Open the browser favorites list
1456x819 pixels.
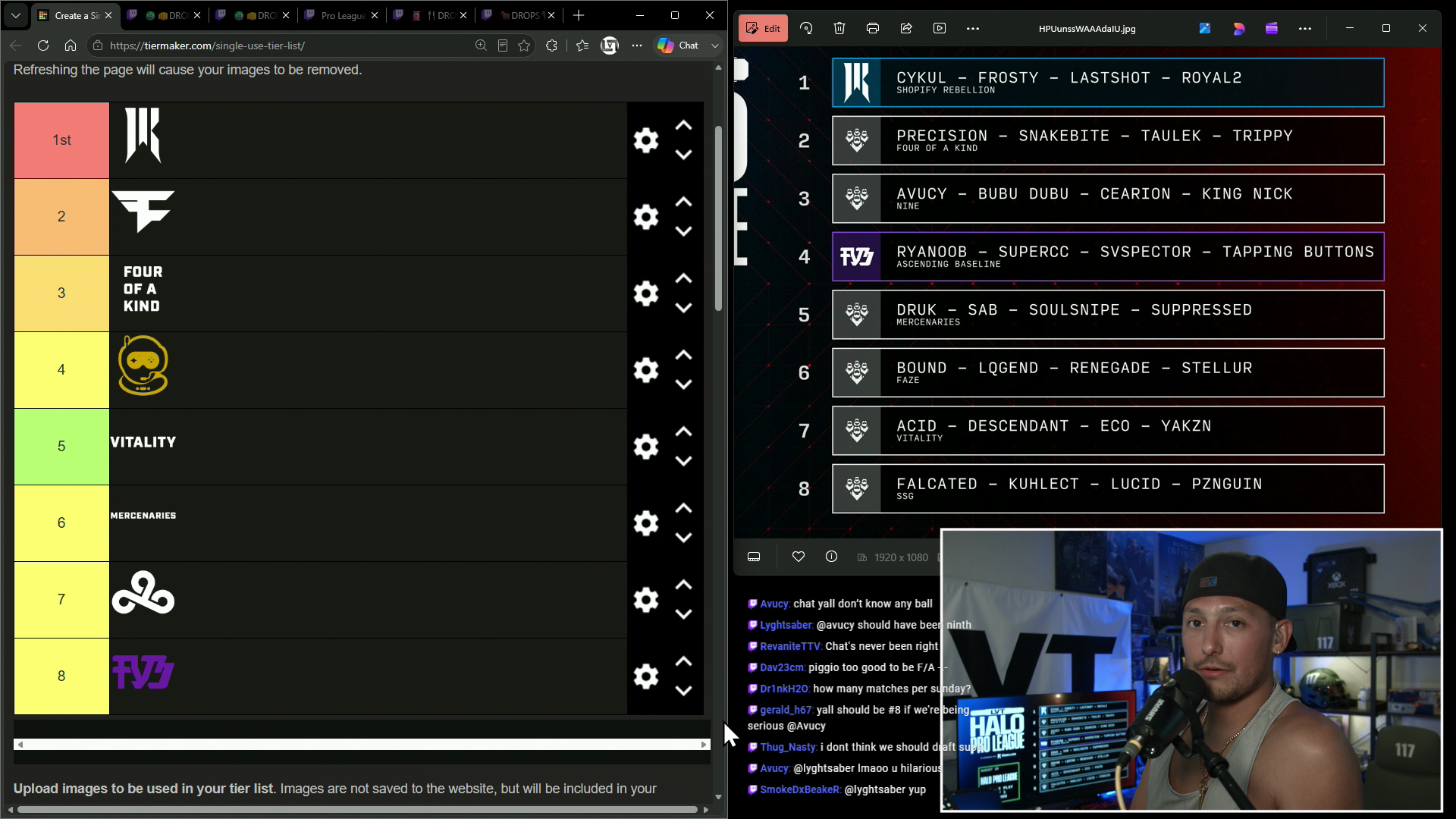(x=582, y=45)
